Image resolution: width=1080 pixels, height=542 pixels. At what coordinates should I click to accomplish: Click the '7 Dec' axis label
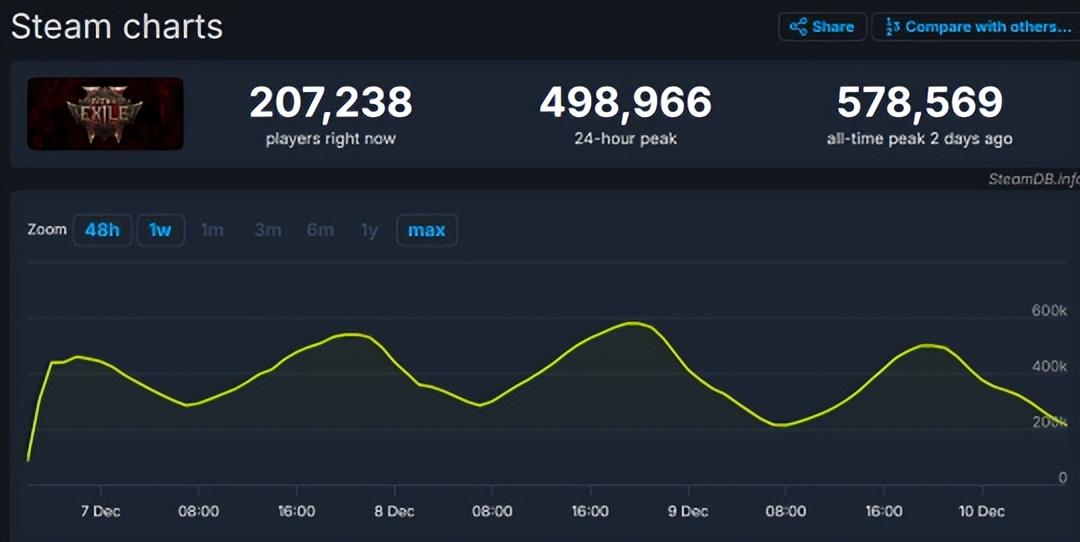click(100, 511)
